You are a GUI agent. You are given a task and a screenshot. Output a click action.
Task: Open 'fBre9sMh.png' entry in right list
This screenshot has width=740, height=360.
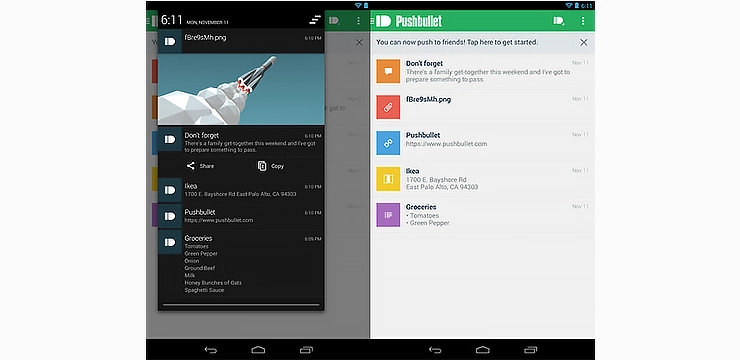[x=482, y=107]
